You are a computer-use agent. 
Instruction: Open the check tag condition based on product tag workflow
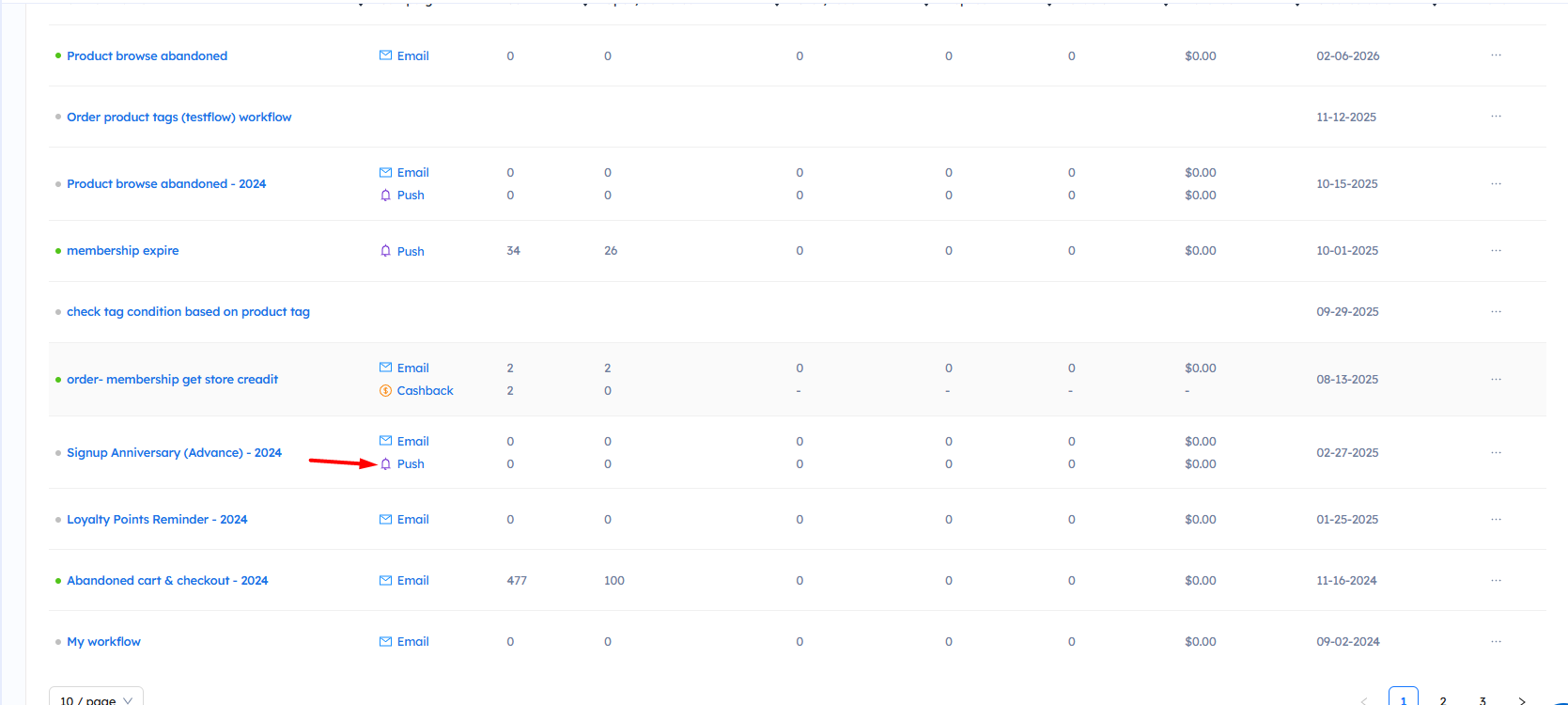click(x=188, y=312)
